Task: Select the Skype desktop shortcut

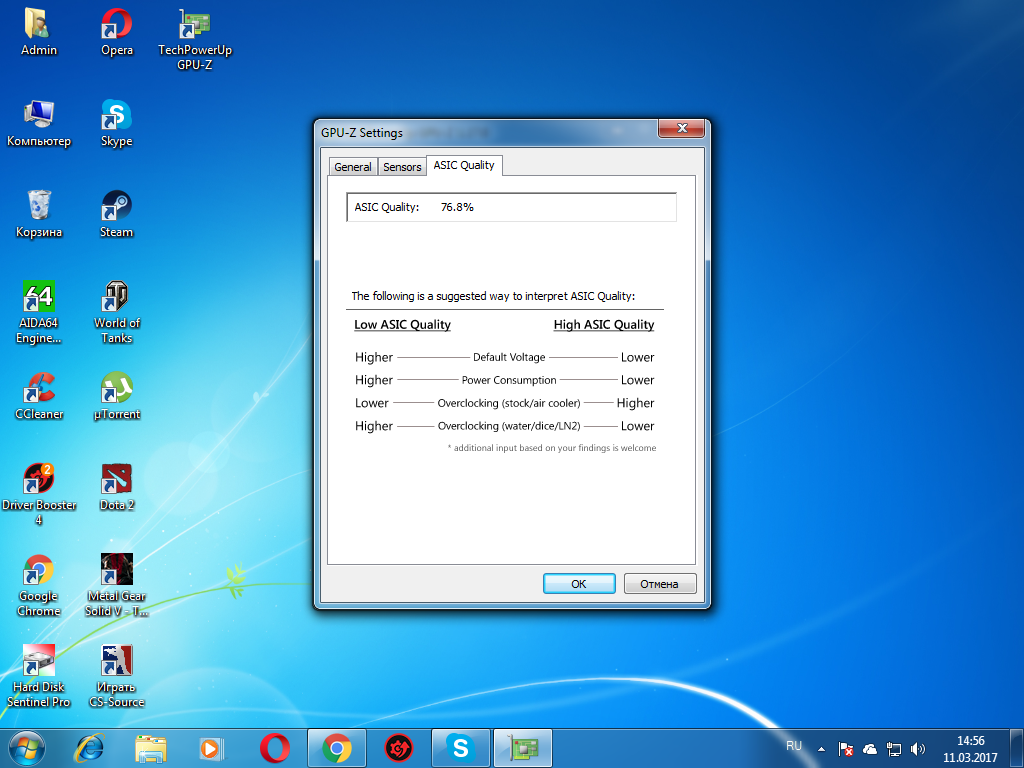Action: (116, 124)
